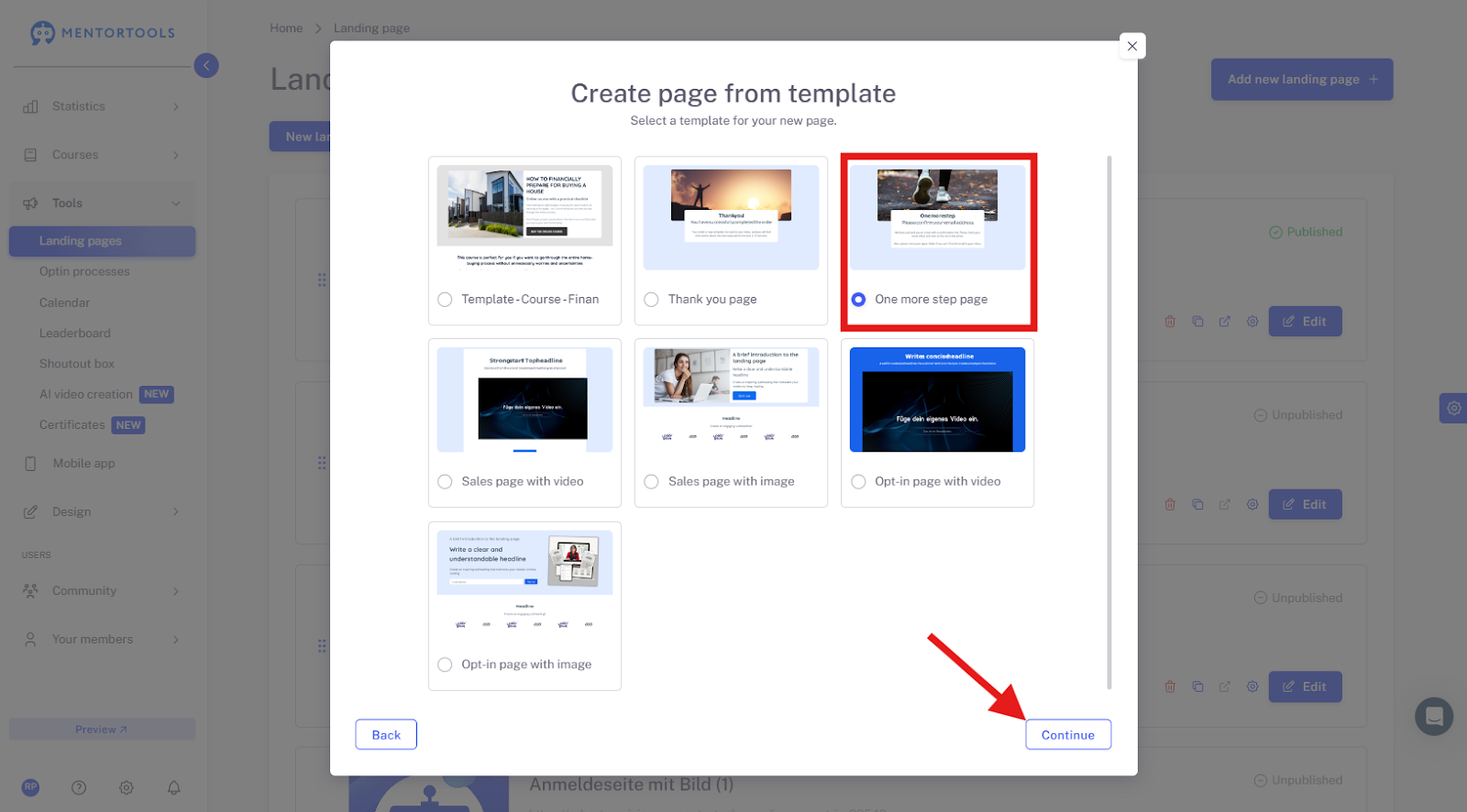
Task: Click the Sales page with video thumbnail
Action: [524, 400]
